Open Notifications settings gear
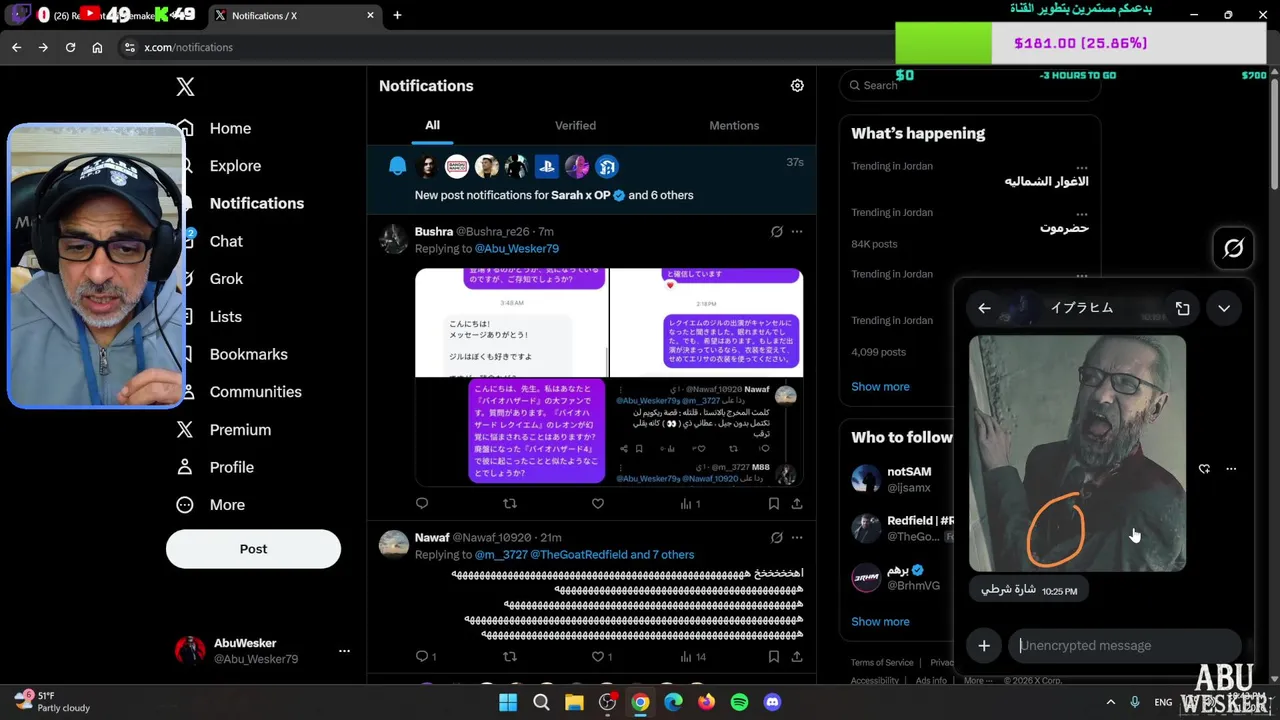1280x720 pixels. click(x=797, y=86)
